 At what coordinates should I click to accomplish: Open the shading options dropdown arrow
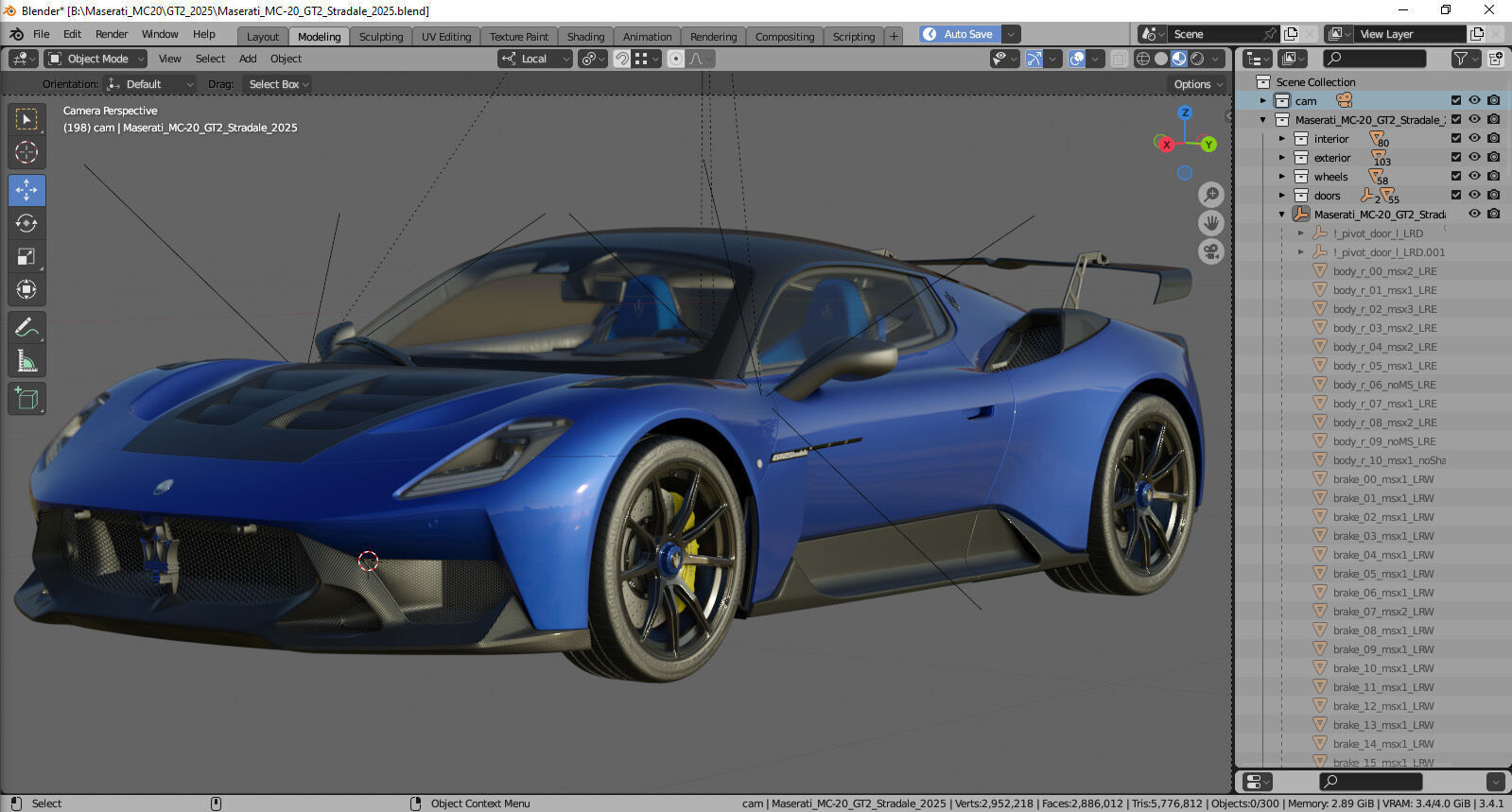(1215, 59)
